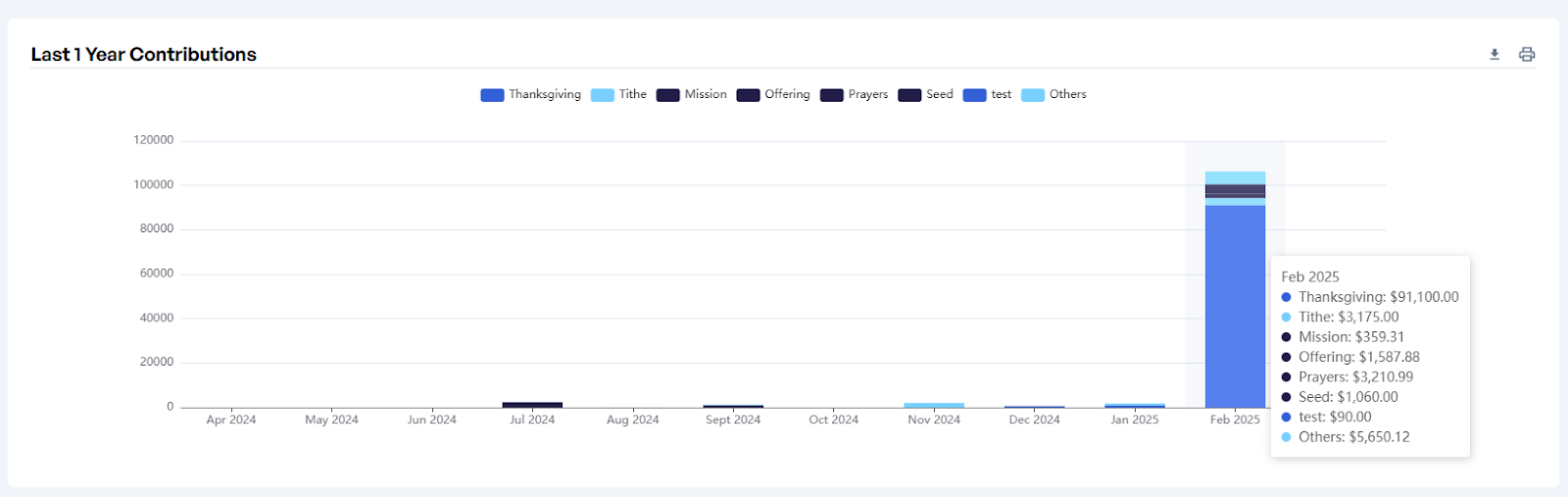Image resolution: width=1568 pixels, height=497 pixels.
Task: Click the Last 1 Year Contributions heading
Action: [144, 55]
